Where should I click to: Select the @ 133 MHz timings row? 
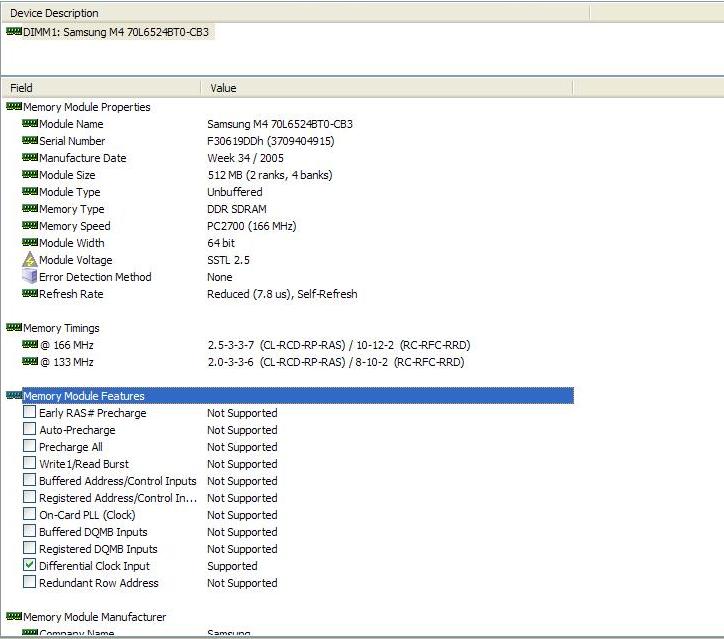click(65, 362)
